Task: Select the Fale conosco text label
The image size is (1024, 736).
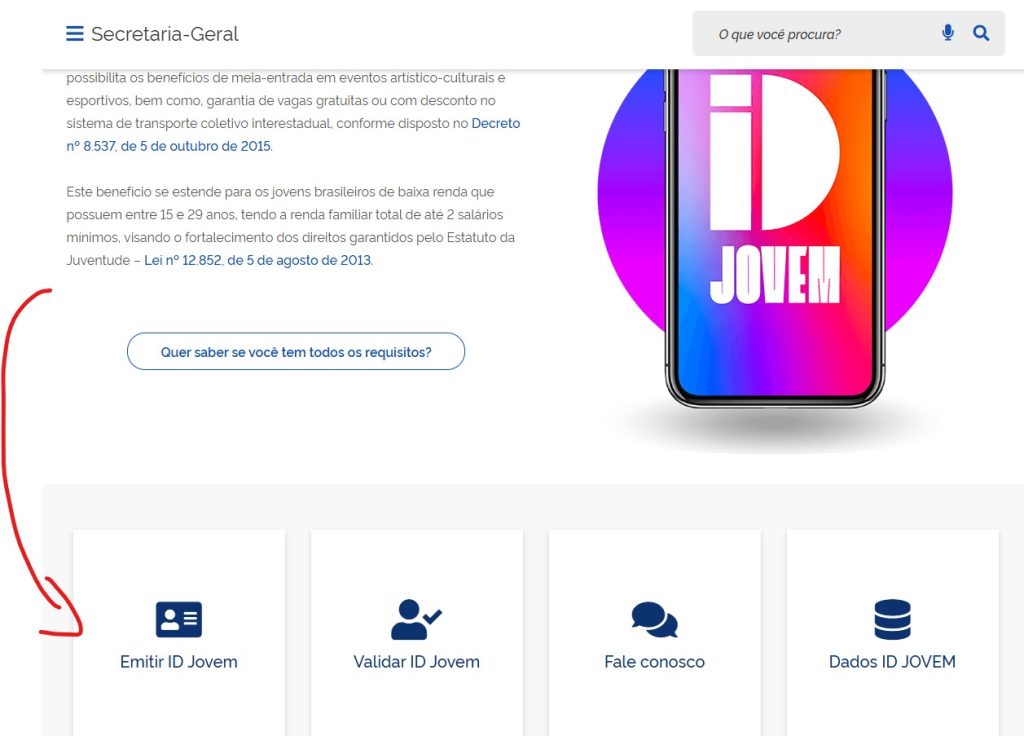Action: pyautogui.click(x=654, y=662)
